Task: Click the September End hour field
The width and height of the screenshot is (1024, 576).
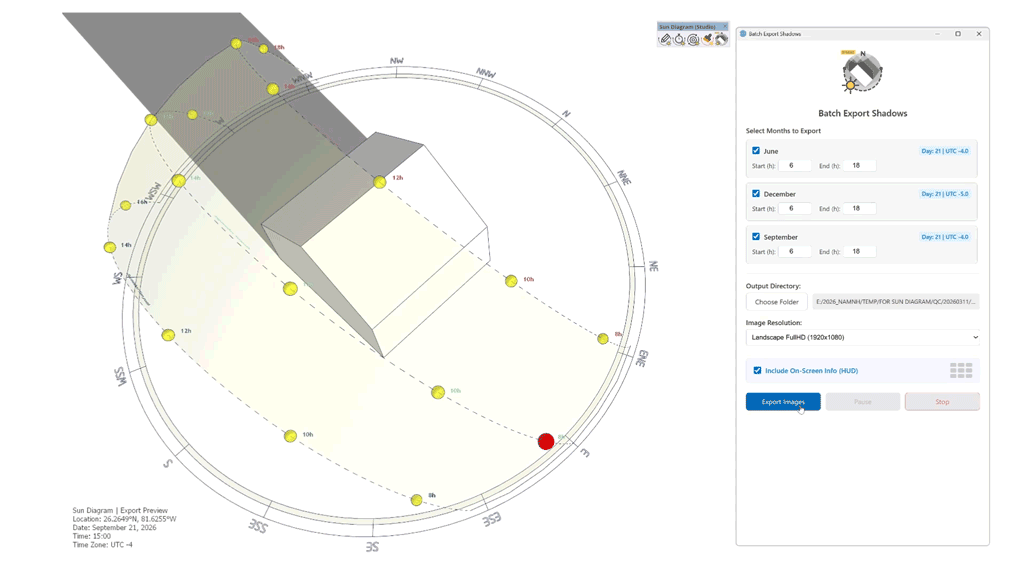Action: click(859, 251)
